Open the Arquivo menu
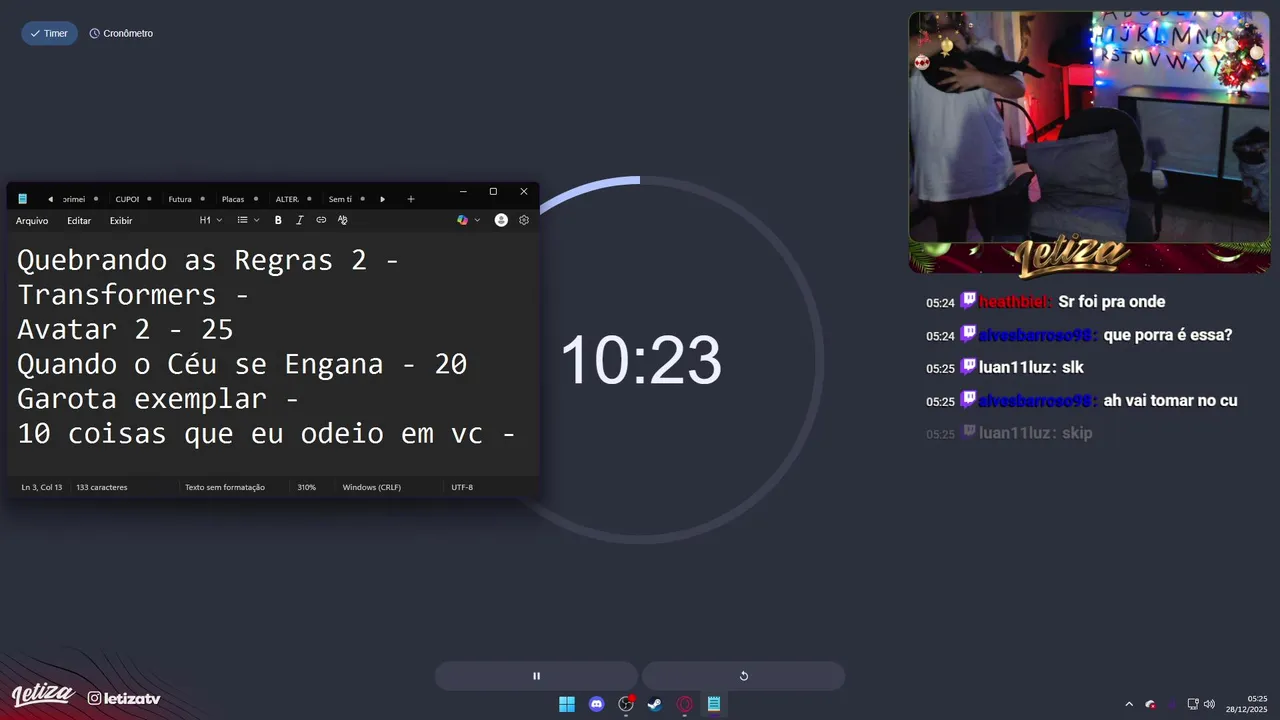1280x720 pixels. pos(32,220)
